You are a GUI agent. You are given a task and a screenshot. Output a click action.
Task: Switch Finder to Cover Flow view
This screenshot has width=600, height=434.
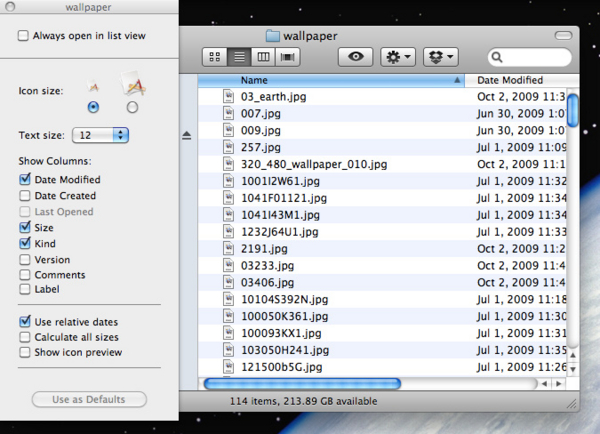287,57
